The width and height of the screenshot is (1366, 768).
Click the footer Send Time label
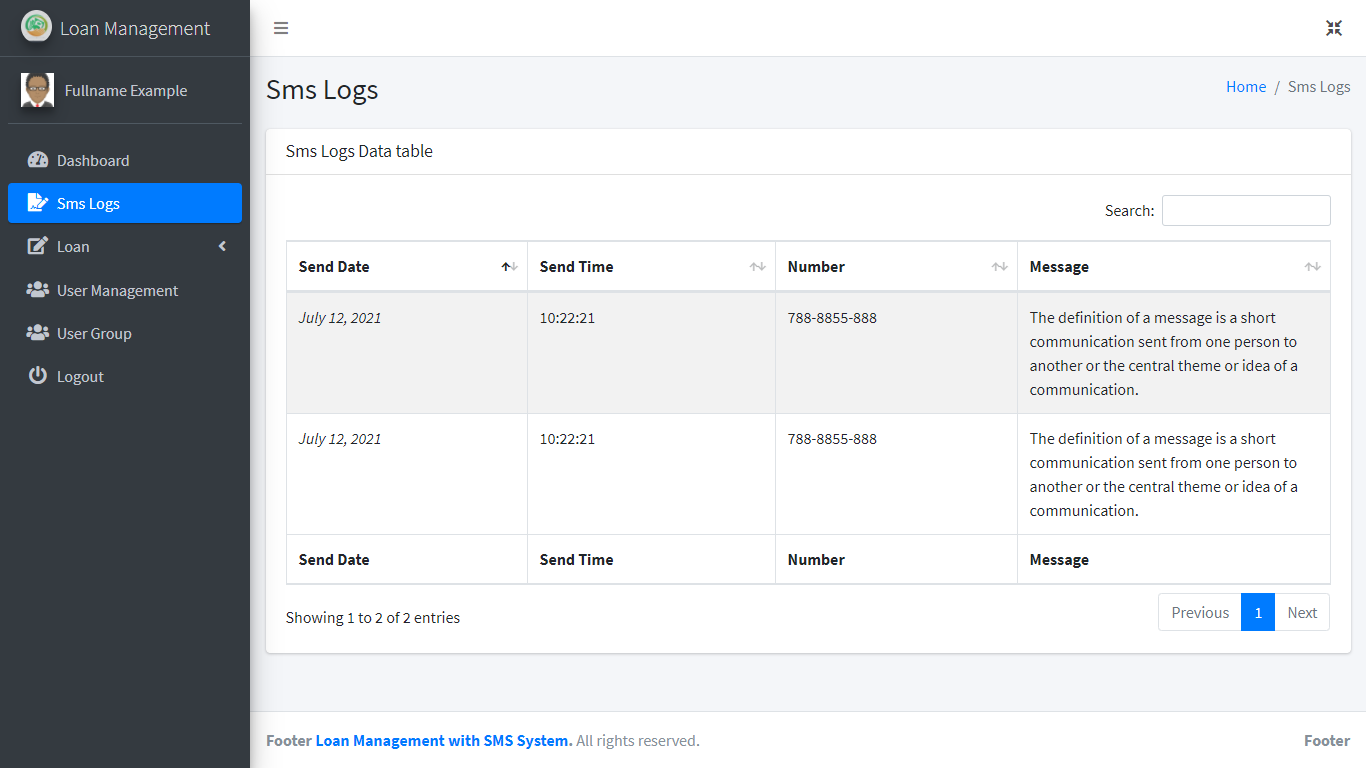(x=577, y=560)
